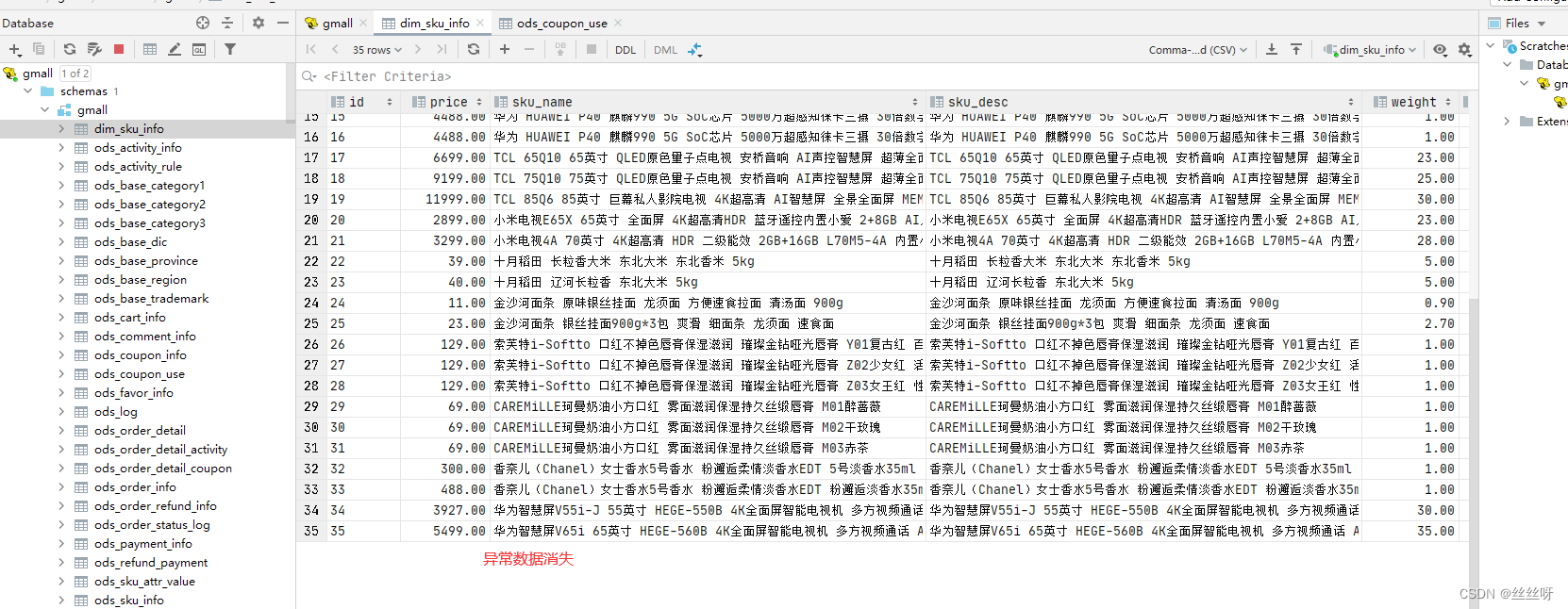Close the ods_coupon_use tab
1568x609 pixels.
618,23
